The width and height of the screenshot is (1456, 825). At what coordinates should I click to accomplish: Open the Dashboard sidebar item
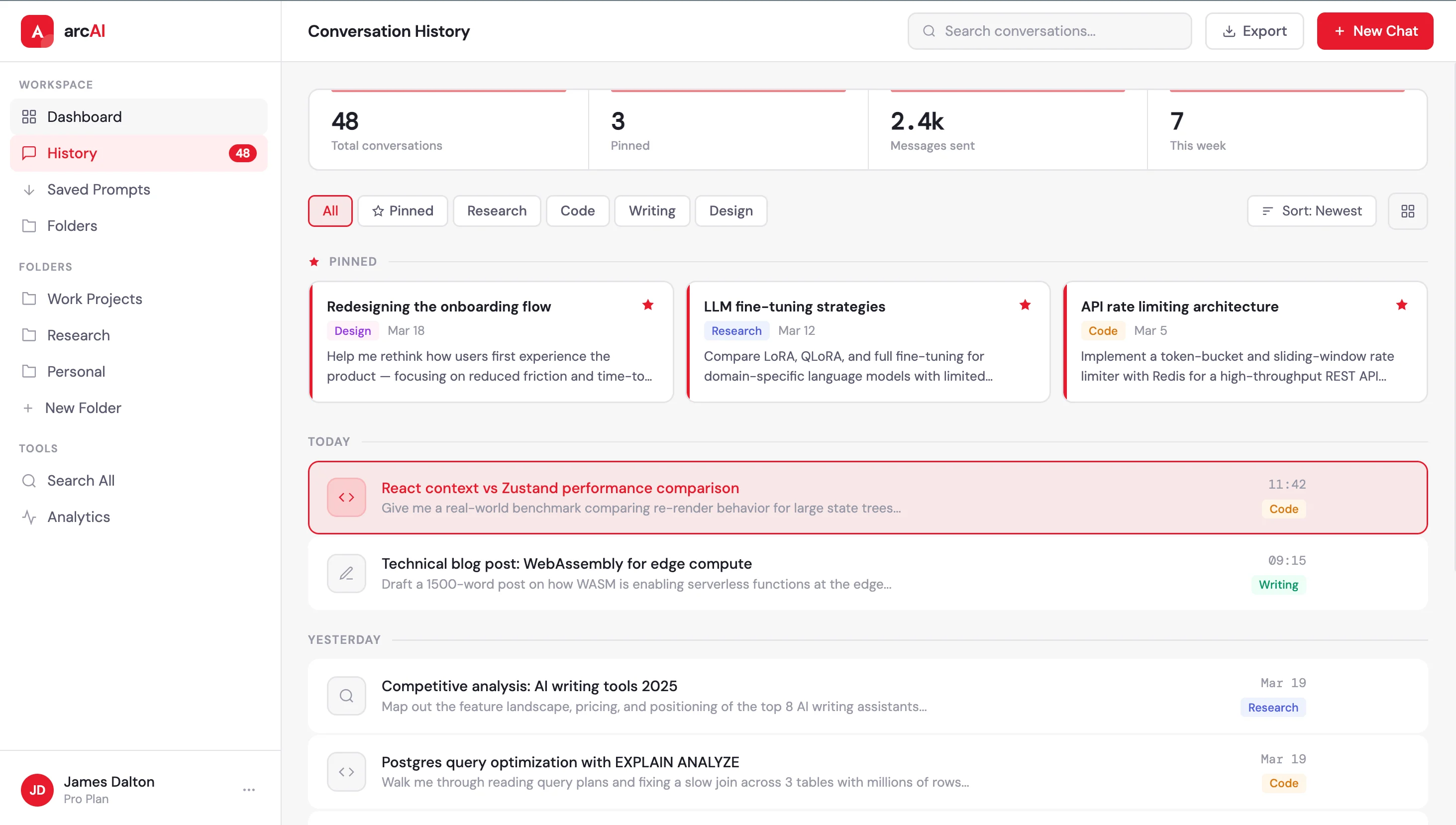[139, 117]
